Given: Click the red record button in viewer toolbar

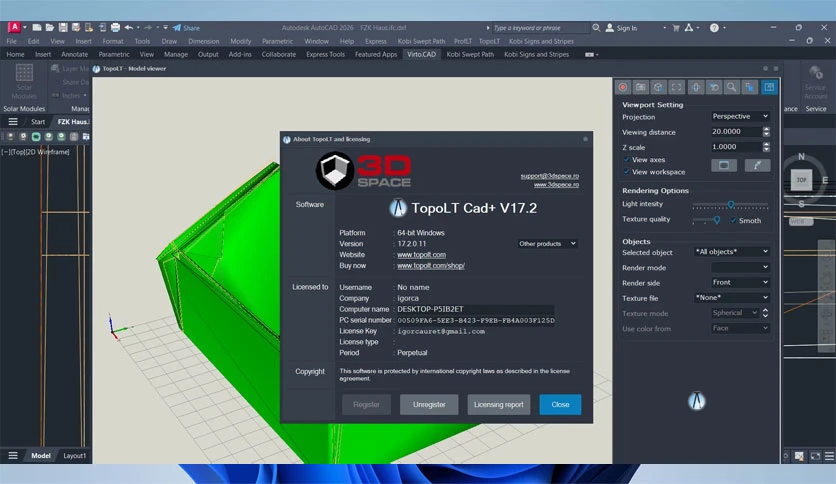Looking at the screenshot, I should 623,87.
